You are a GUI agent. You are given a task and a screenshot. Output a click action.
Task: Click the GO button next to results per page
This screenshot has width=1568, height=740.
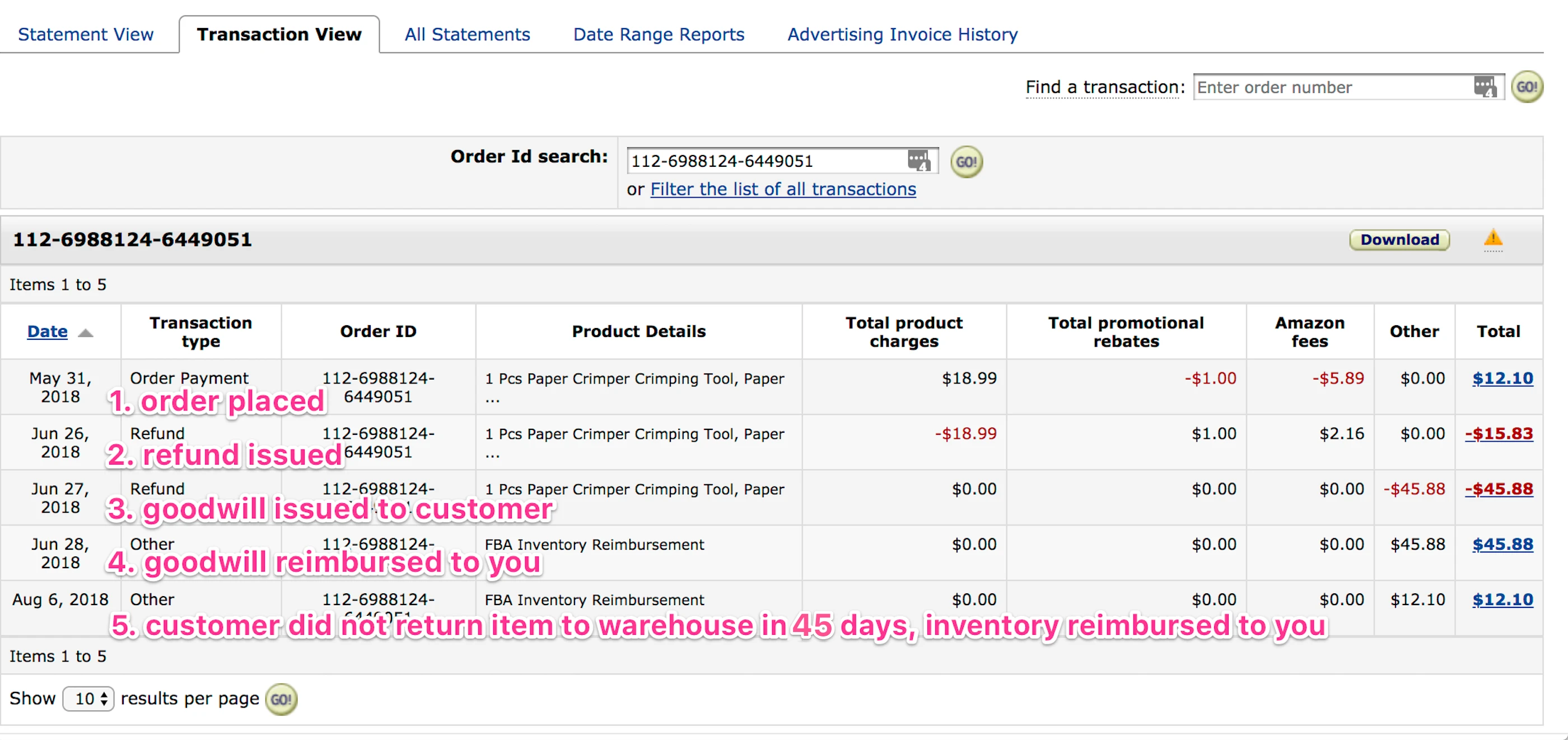(x=281, y=699)
